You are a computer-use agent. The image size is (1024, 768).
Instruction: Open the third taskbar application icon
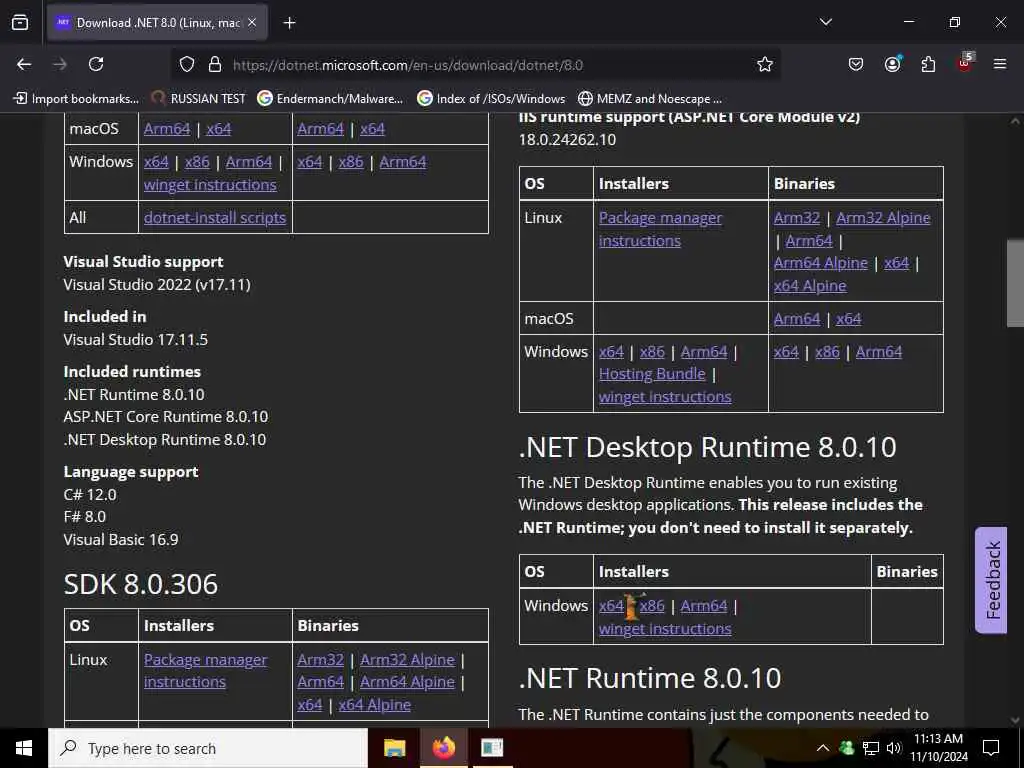[x=492, y=748]
